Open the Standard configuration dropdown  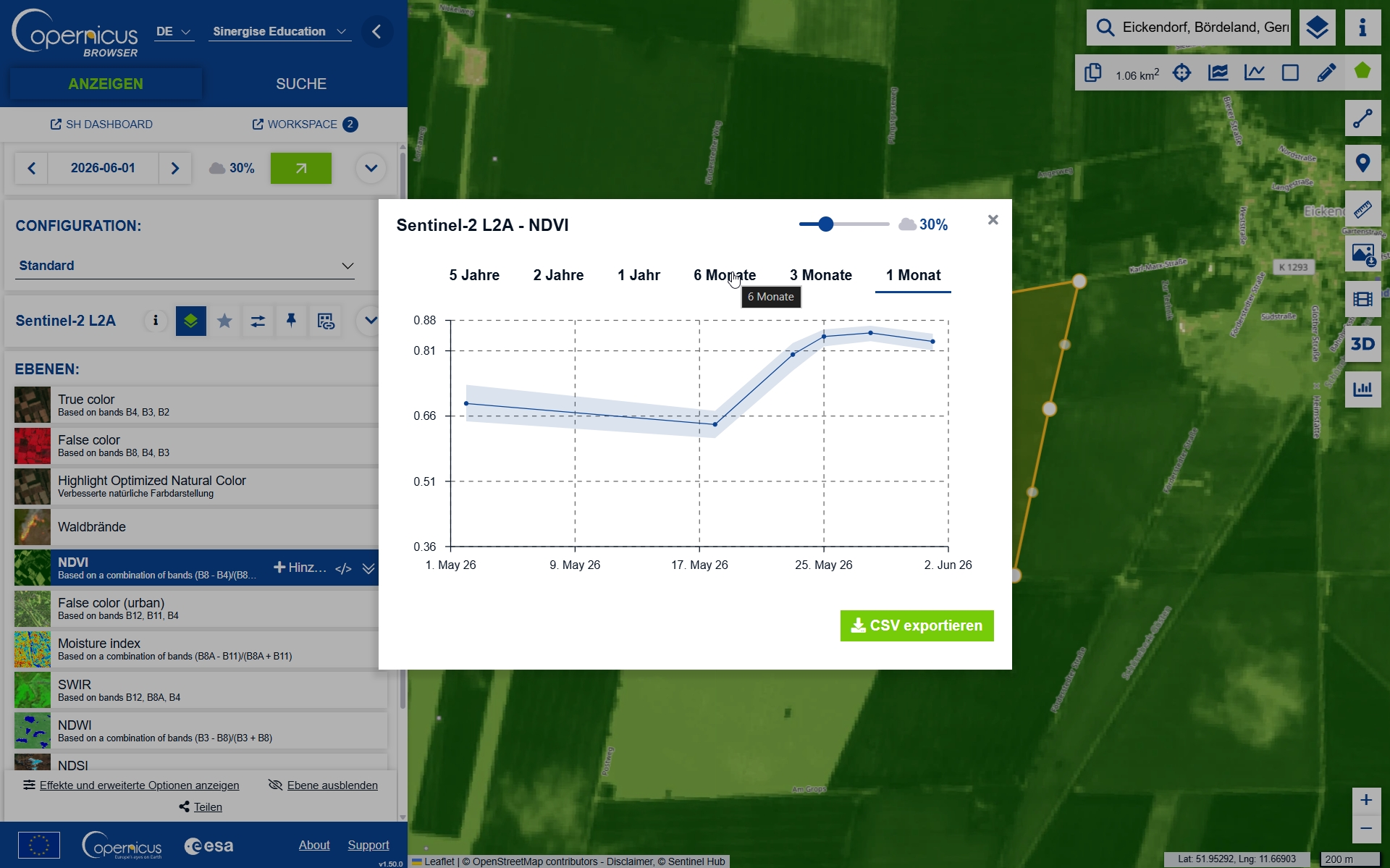(185, 266)
